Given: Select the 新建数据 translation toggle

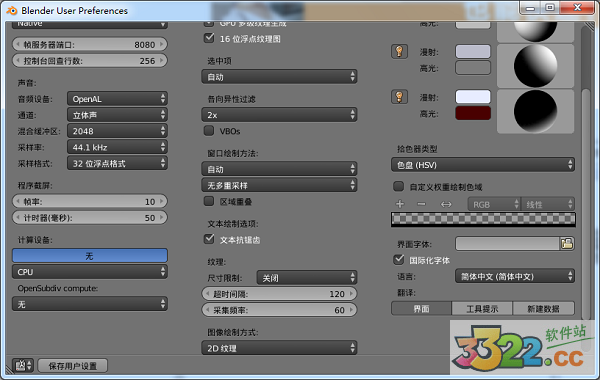Looking at the screenshot, I should (543, 308).
